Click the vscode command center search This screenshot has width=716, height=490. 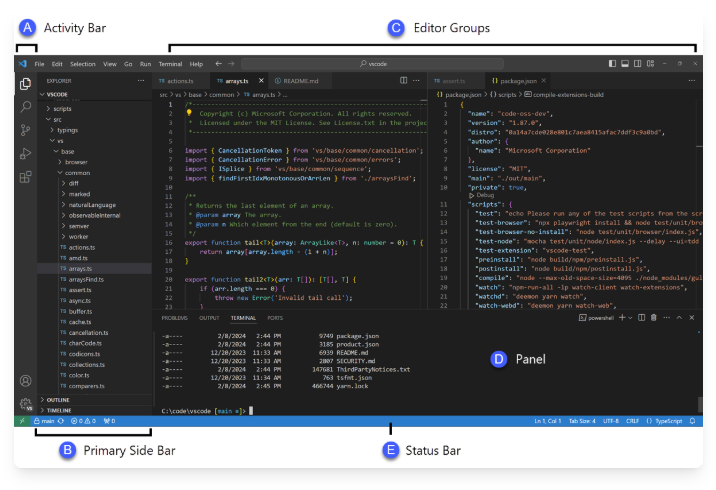click(x=373, y=63)
